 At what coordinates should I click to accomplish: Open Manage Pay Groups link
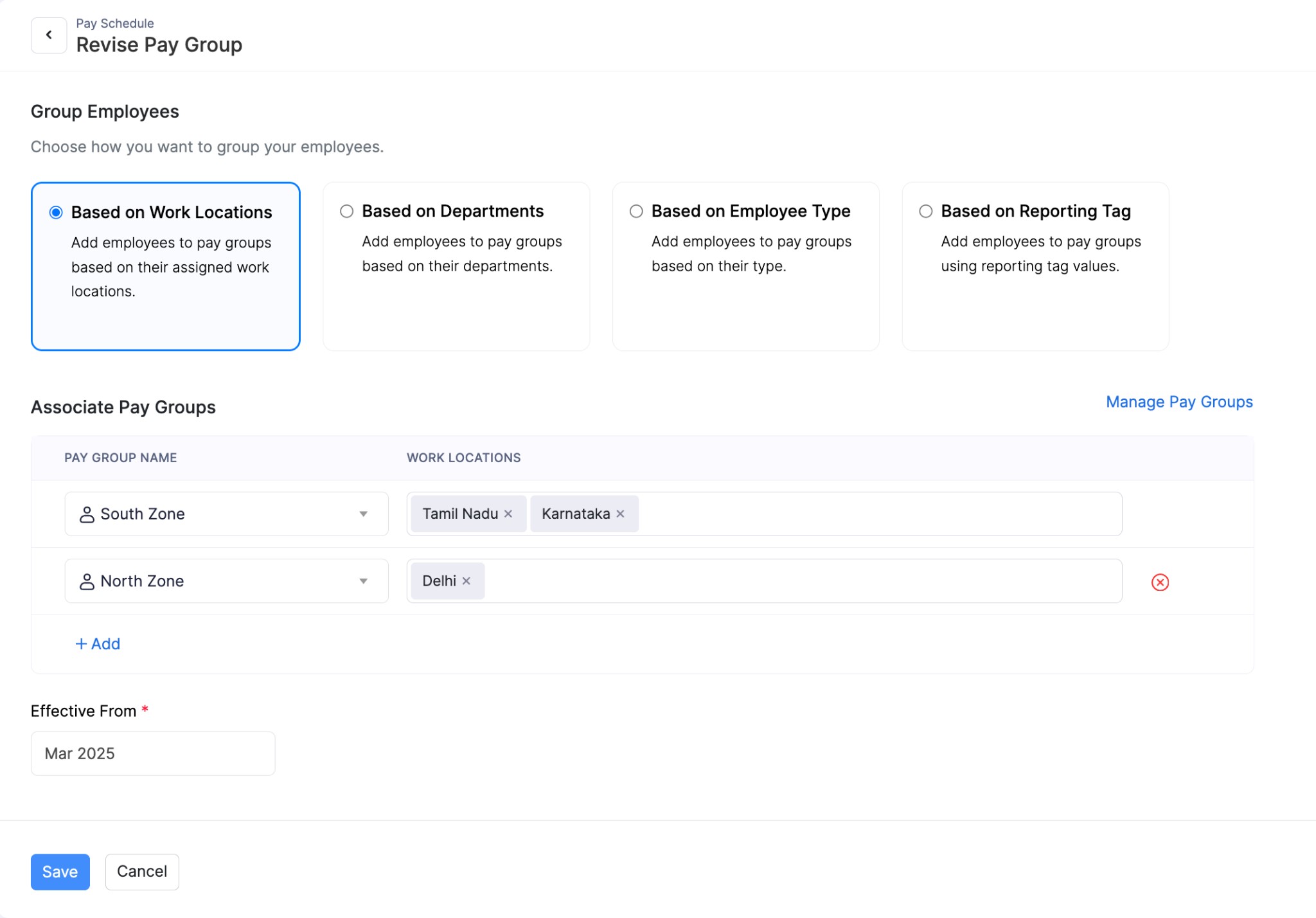(1178, 402)
